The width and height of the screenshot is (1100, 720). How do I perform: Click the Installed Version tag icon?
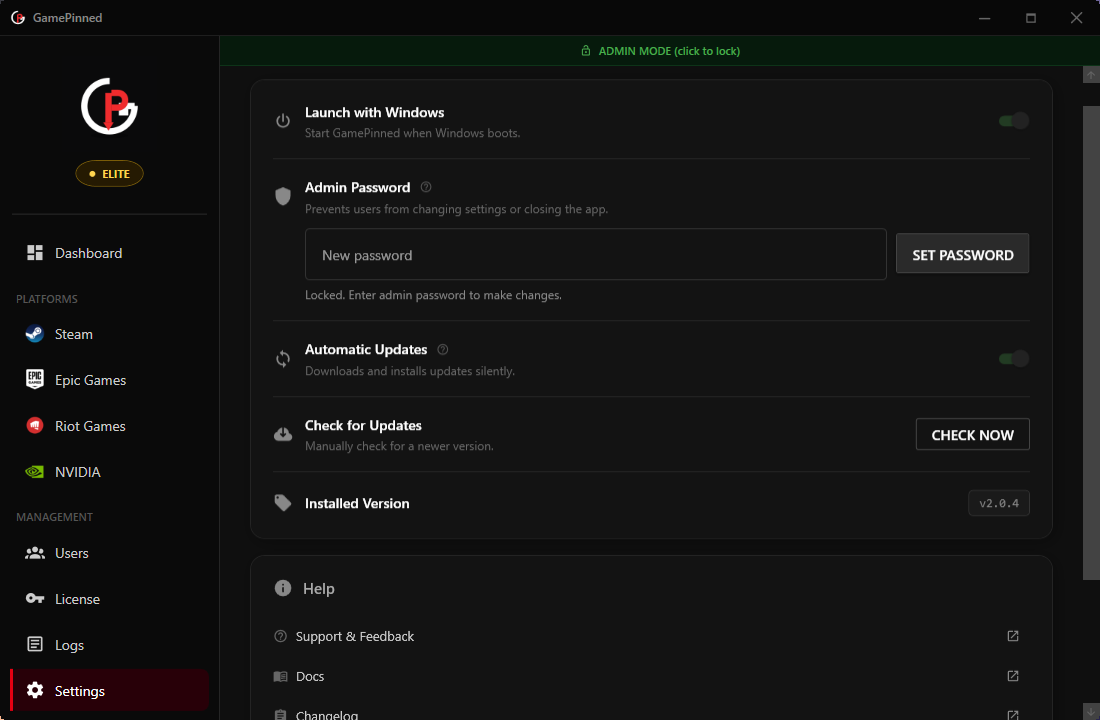tap(283, 502)
